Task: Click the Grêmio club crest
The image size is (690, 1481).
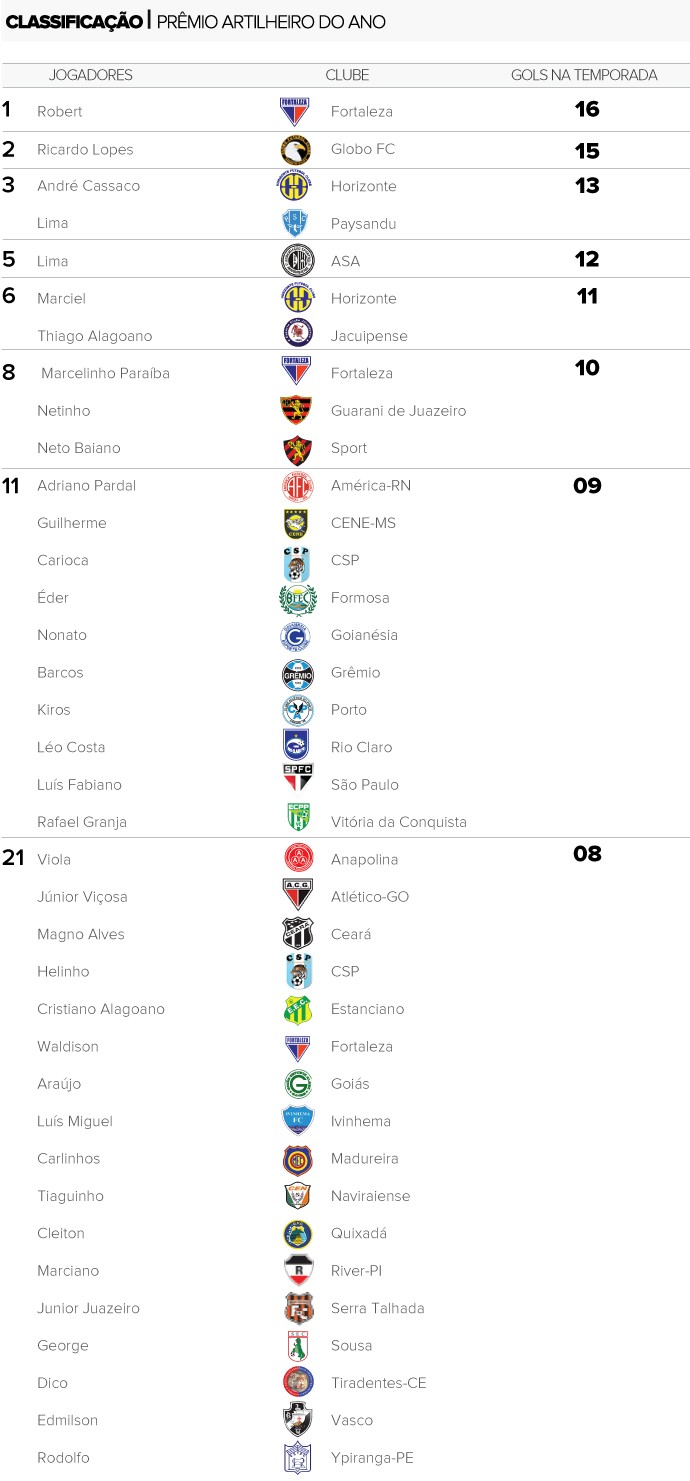Action: (x=297, y=673)
